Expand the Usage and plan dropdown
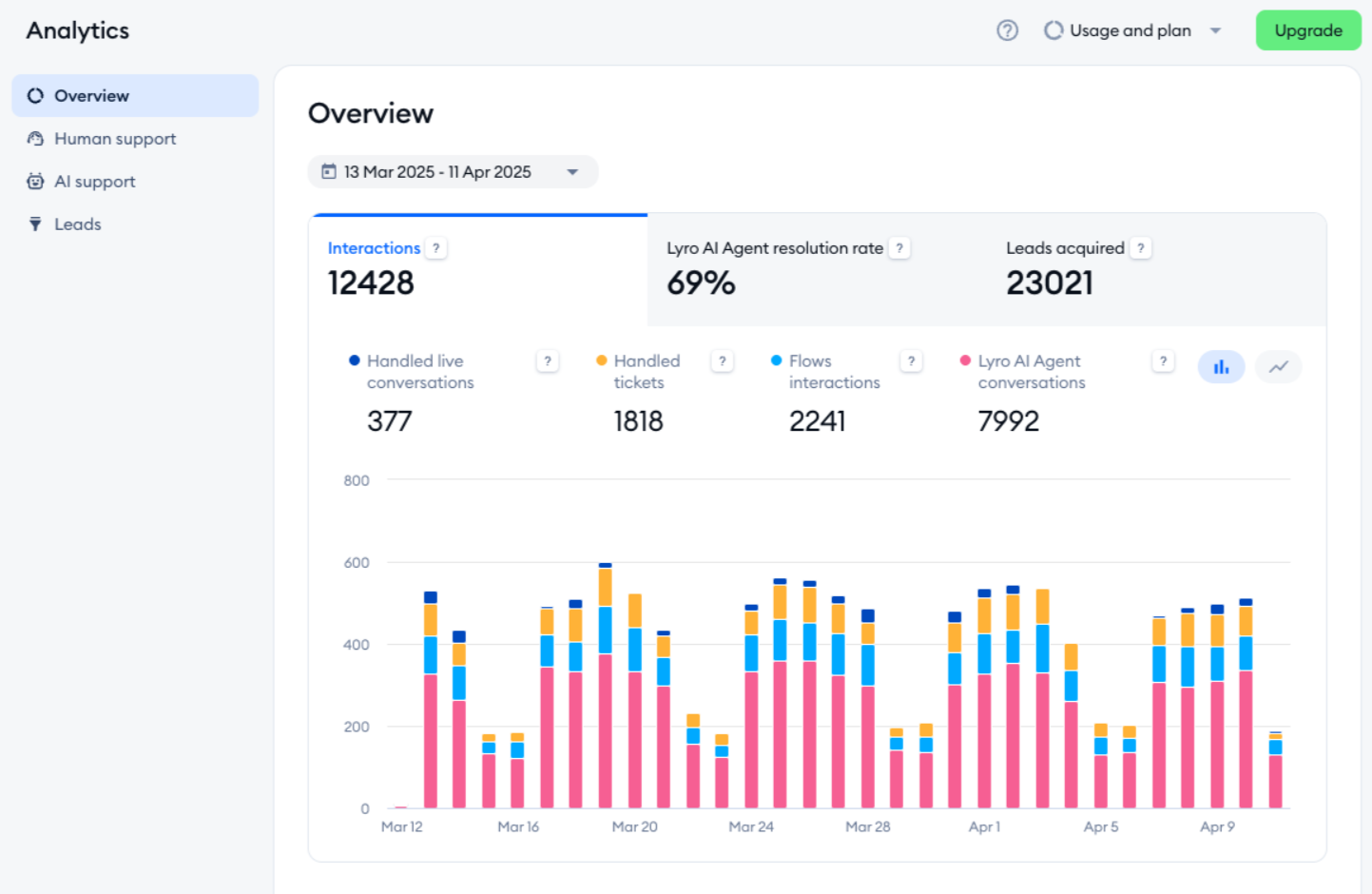The height and width of the screenshot is (894, 1372). tap(1132, 30)
